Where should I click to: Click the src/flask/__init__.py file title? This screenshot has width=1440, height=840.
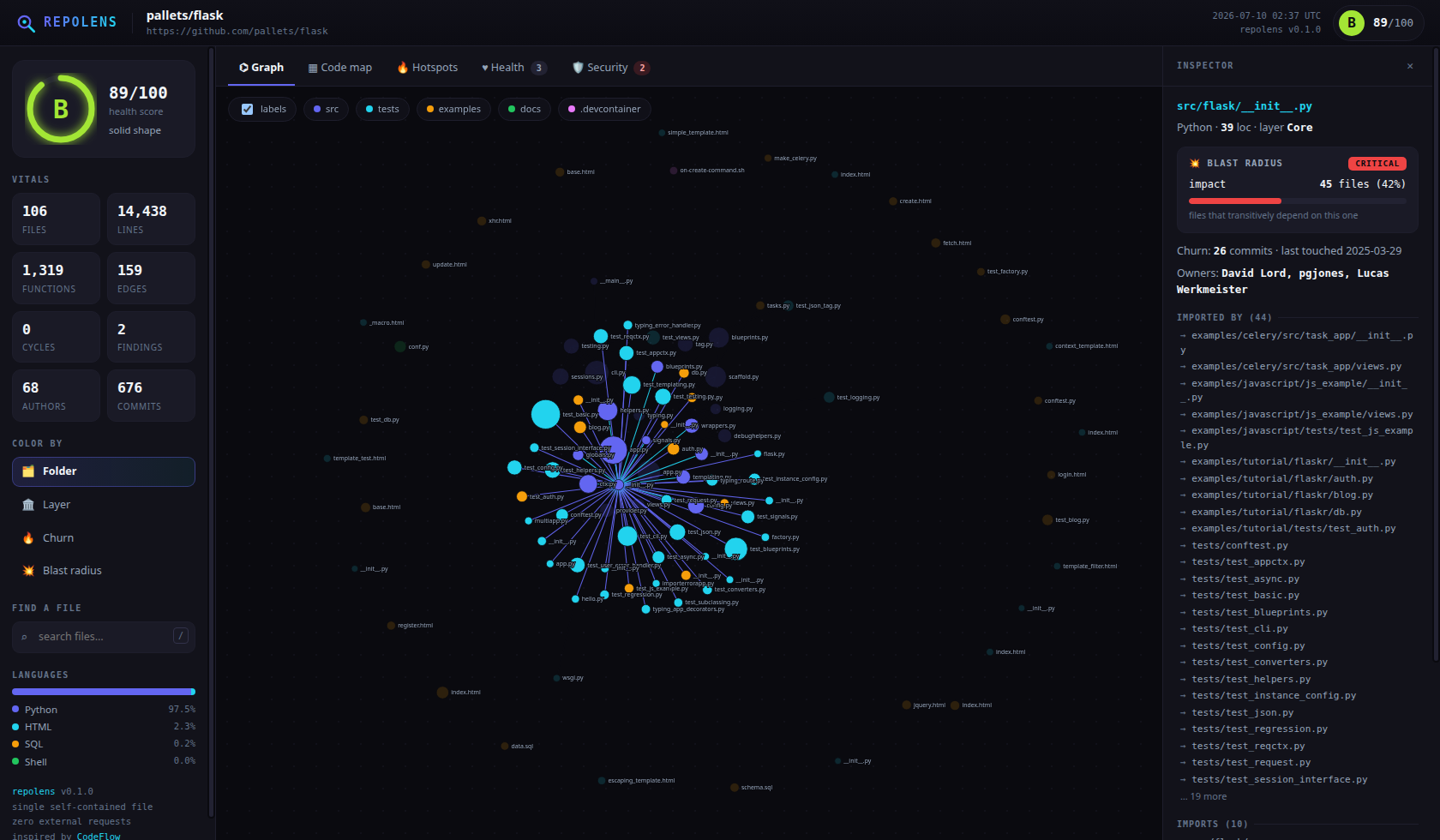[x=1245, y=106]
